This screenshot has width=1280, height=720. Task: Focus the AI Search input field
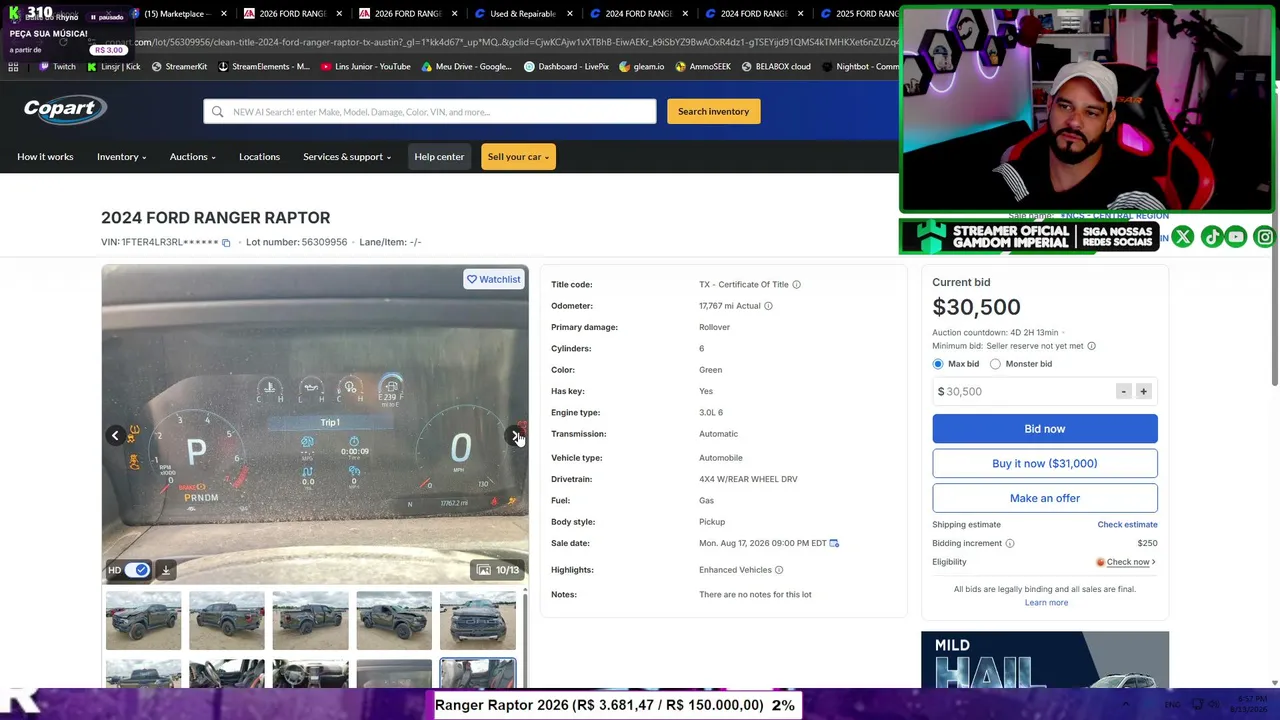[x=430, y=112]
